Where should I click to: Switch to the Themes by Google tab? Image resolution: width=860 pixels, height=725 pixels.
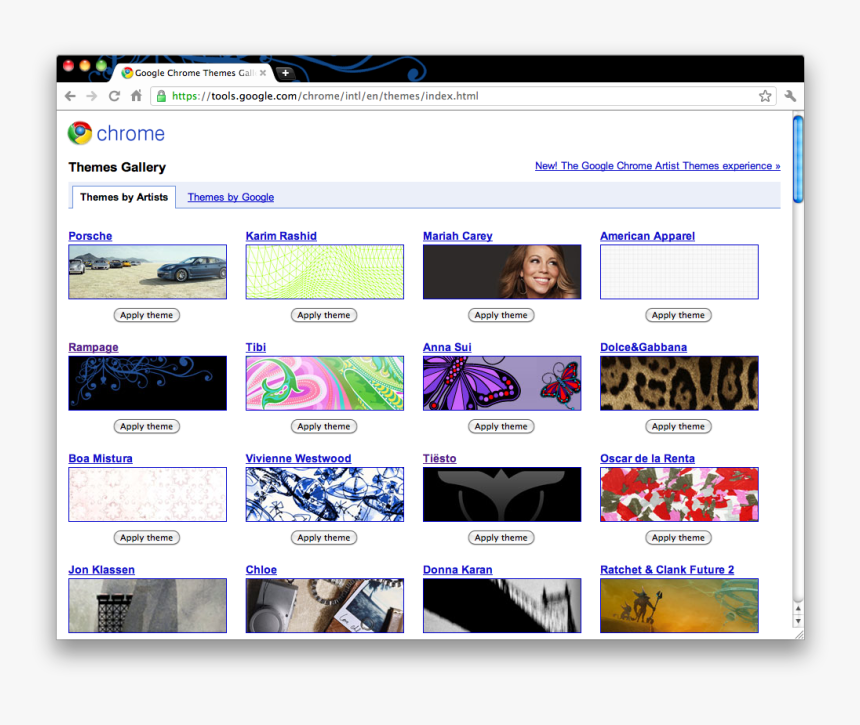point(230,197)
